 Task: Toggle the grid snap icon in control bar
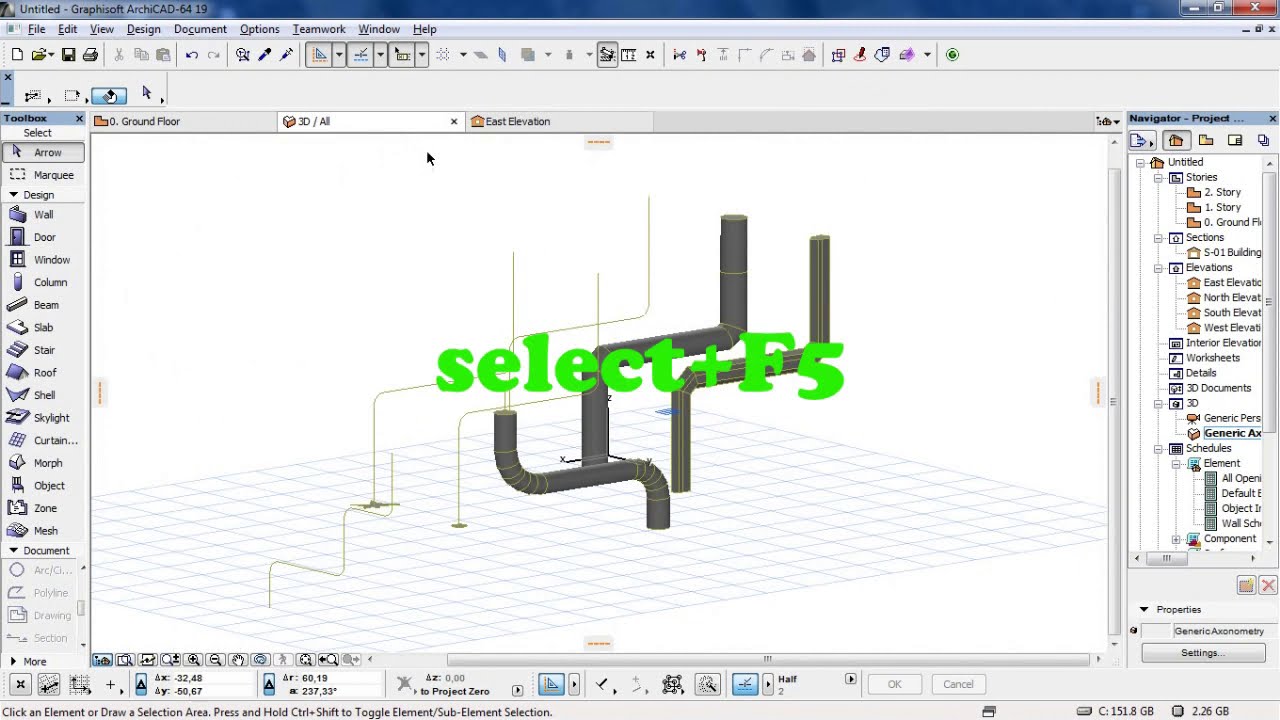point(80,684)
